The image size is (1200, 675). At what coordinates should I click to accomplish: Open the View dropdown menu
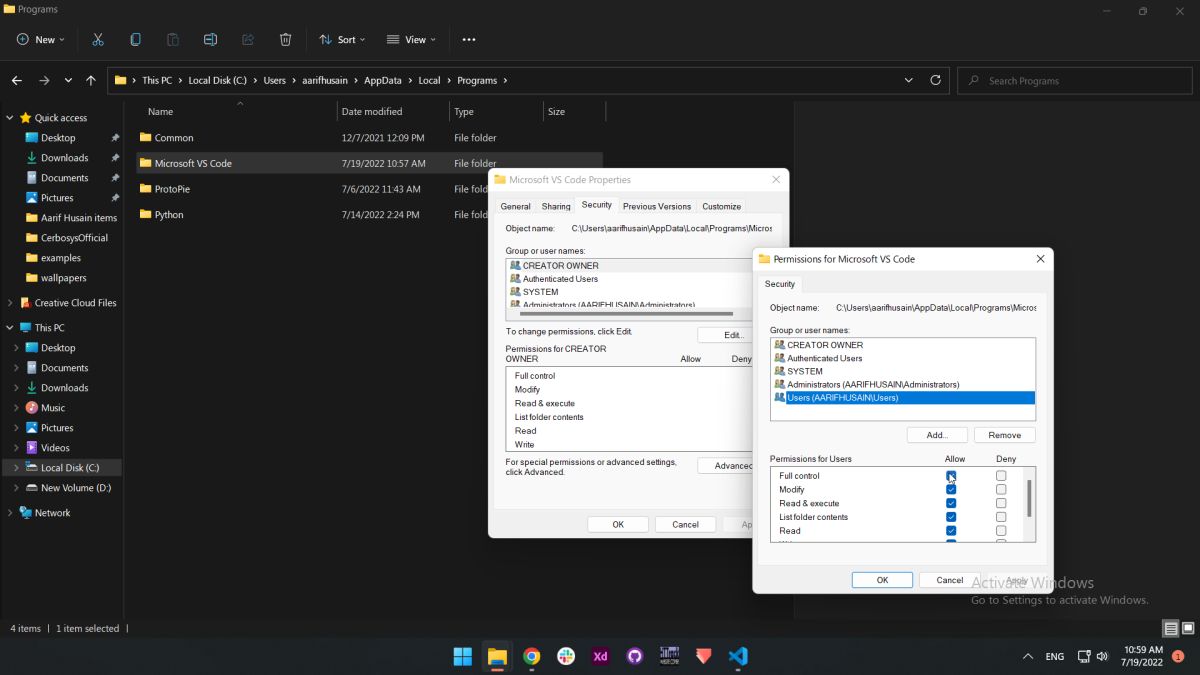411,39
